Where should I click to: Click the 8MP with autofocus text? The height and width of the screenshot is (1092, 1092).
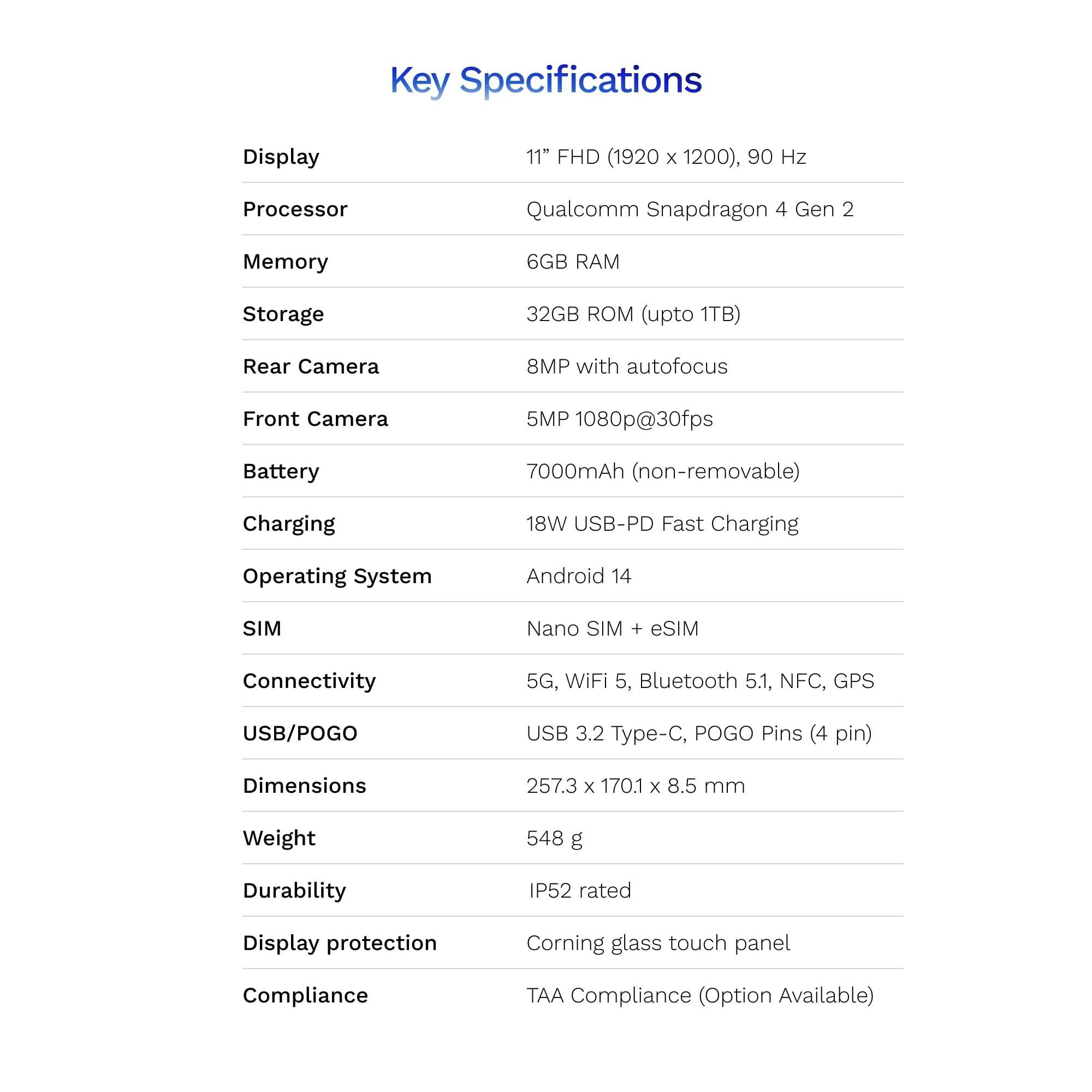pos(627,366)
